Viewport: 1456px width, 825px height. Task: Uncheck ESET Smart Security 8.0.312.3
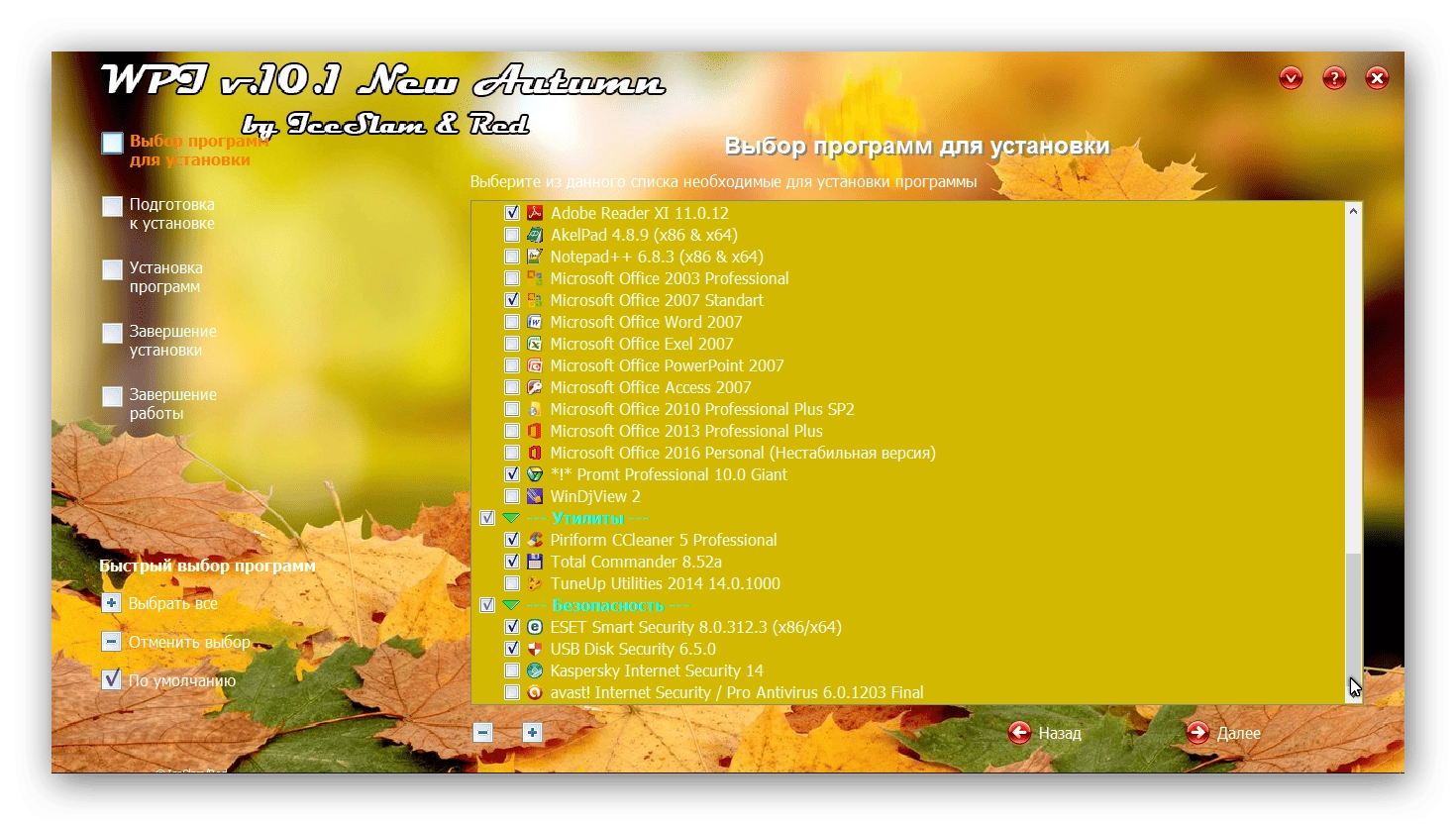coord(512,627)
